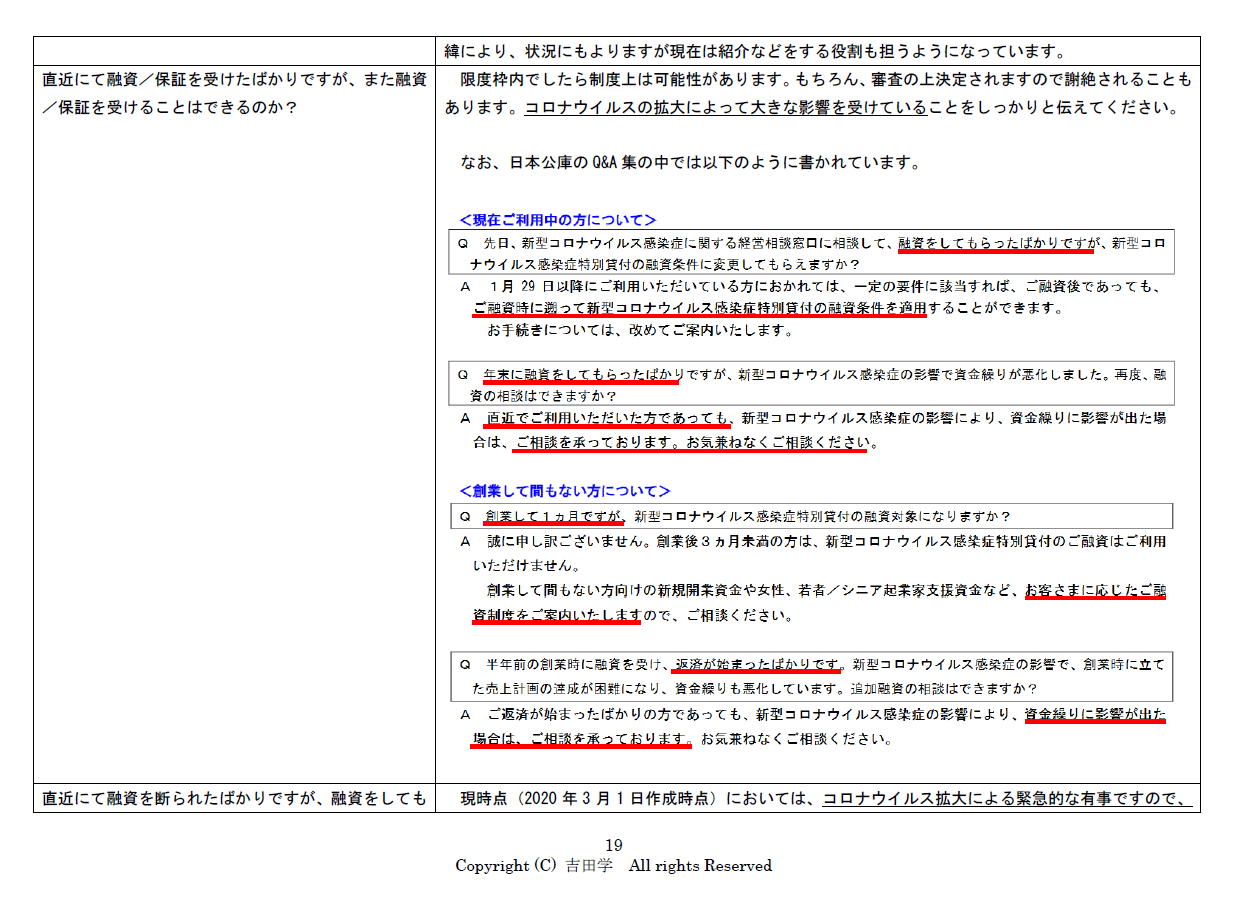Click red-underlined 'ご融資時に遡って' answer phrase
Image resolution: width=1259 pixels, height=905 pixels.
(528, 309)
